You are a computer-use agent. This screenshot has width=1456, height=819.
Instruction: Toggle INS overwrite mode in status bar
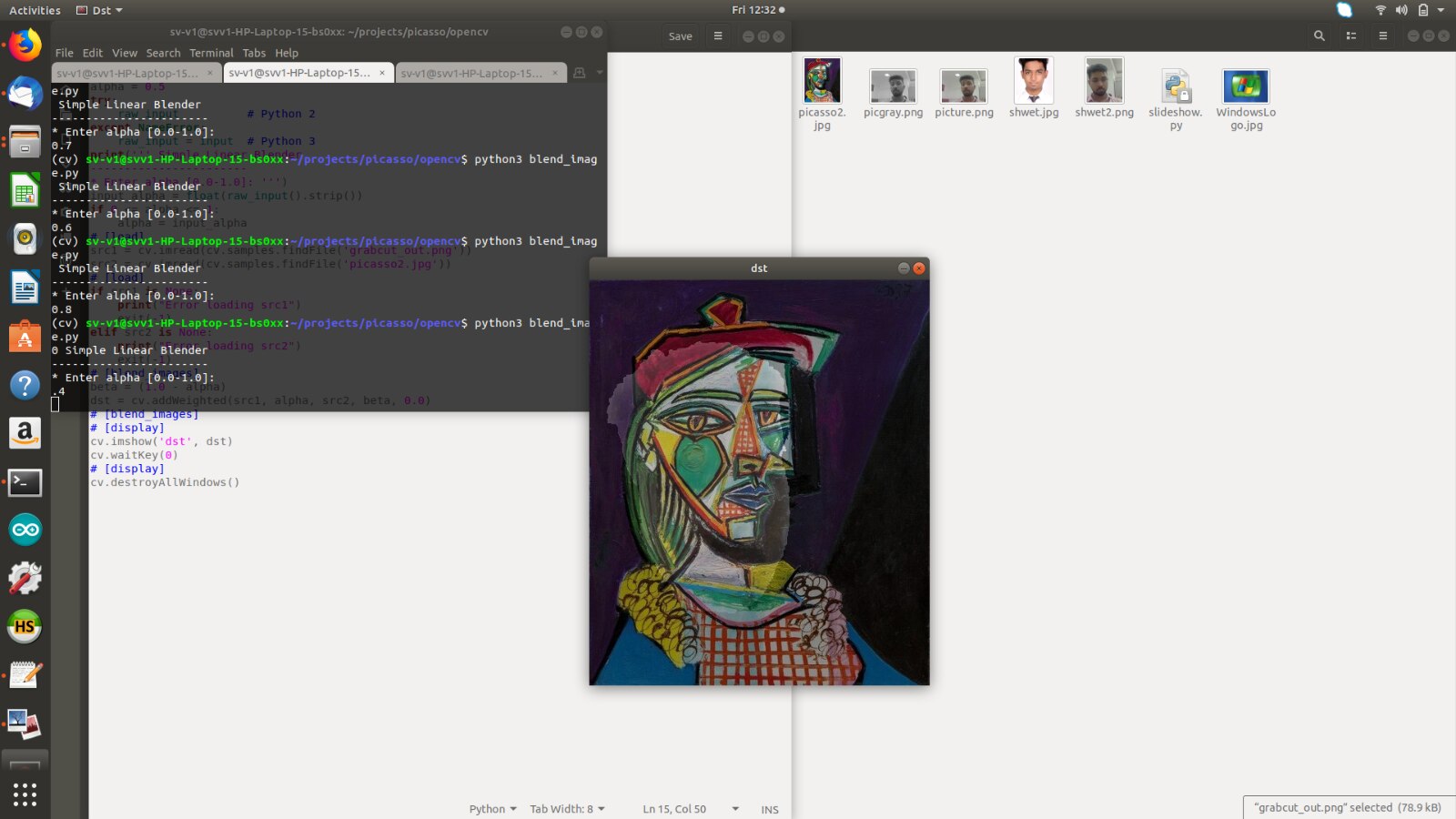tap(770, 809)
